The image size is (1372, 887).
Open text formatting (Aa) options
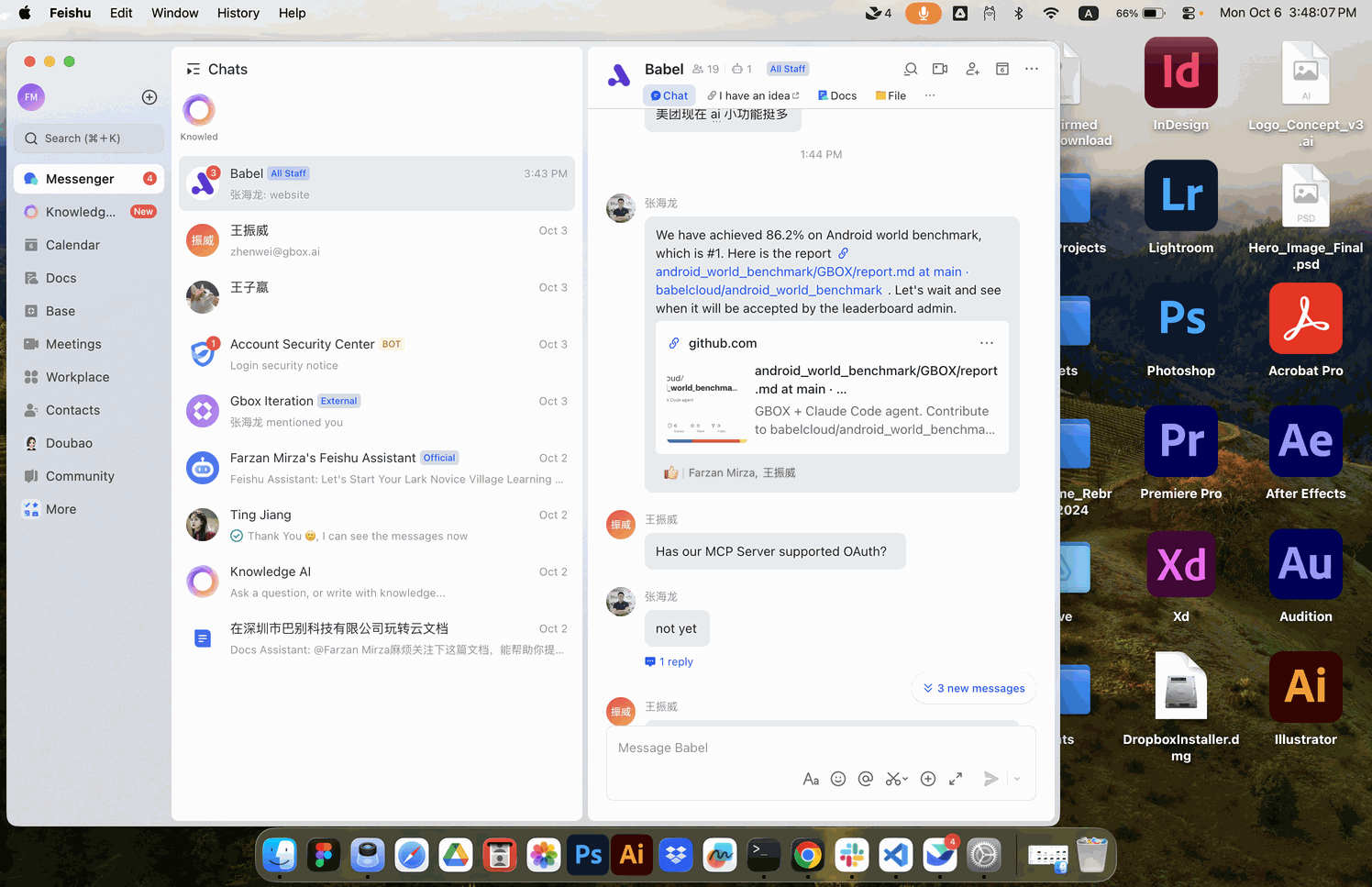811,779
